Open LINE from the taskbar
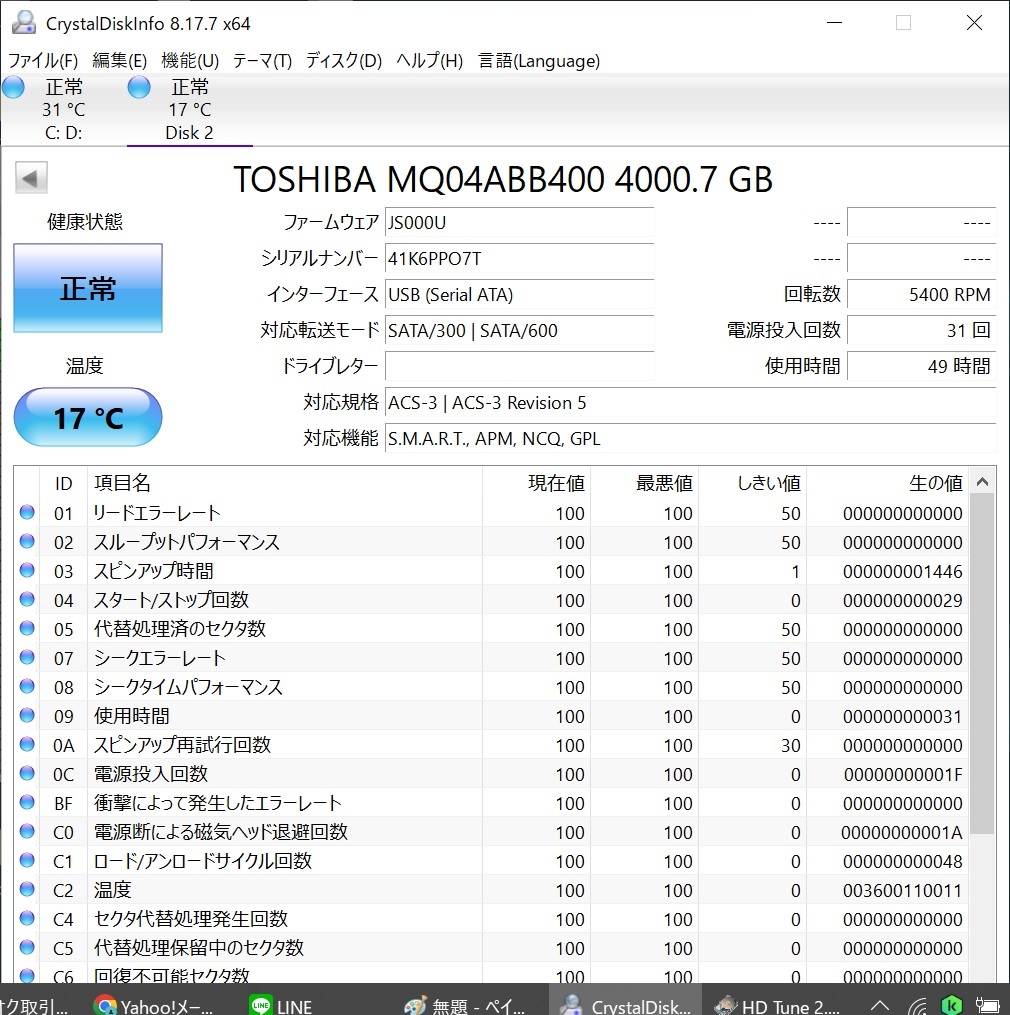This screenshot has height=1015, width=1010. click(x=281, y=1005)
